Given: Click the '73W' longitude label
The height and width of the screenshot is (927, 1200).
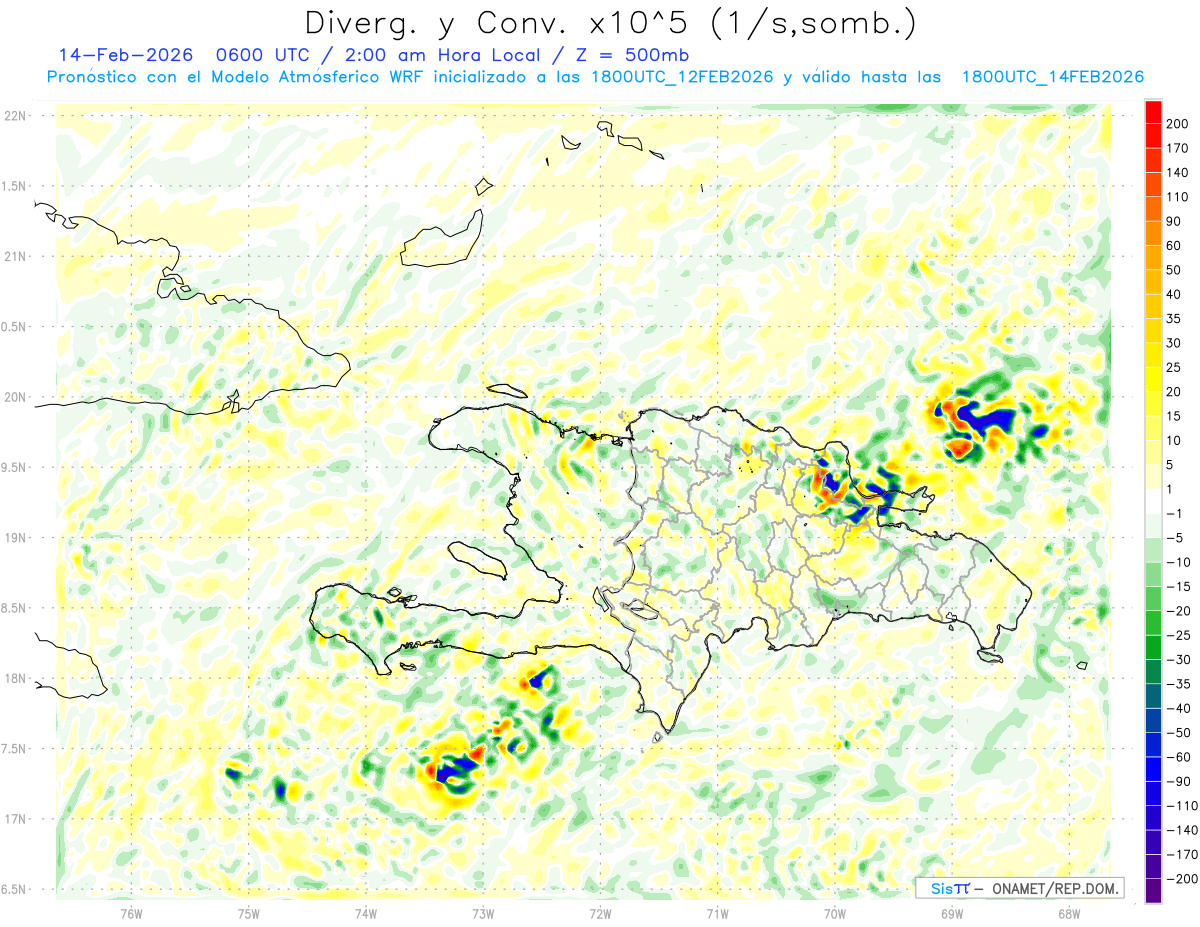Looking at the screenshot, I should click(x=483, y=913).
